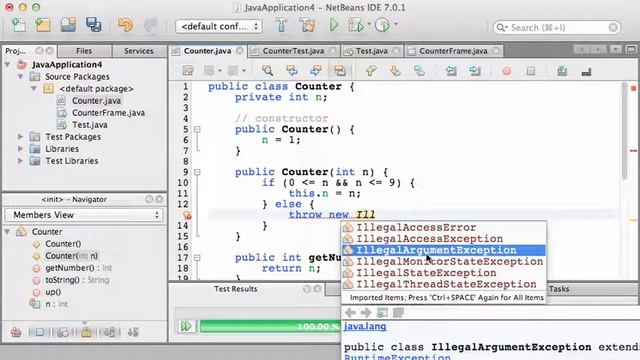Switch to the Files tab
The width and height of the screenshot is (640, 360).
pos(84,51)
